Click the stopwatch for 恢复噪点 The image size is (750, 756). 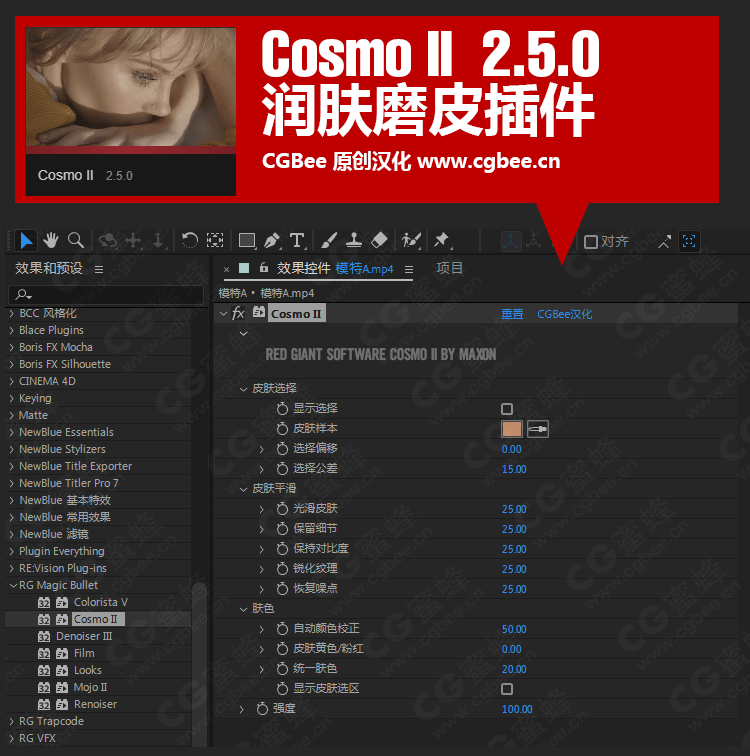click(282, 589)
